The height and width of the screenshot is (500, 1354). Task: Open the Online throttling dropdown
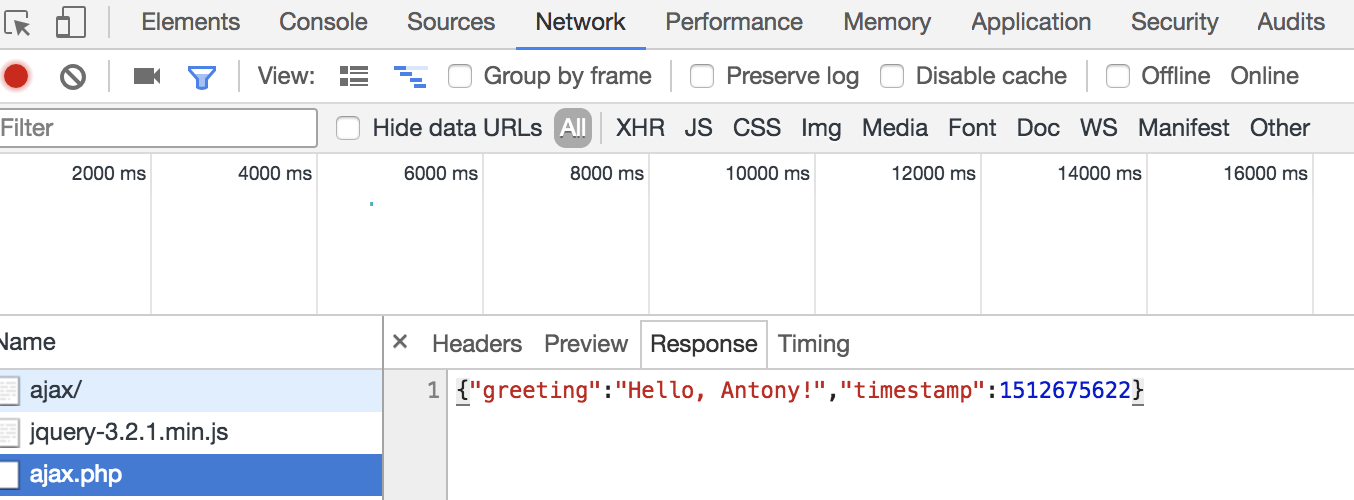pyautogui.click(x=1264, y=76)
